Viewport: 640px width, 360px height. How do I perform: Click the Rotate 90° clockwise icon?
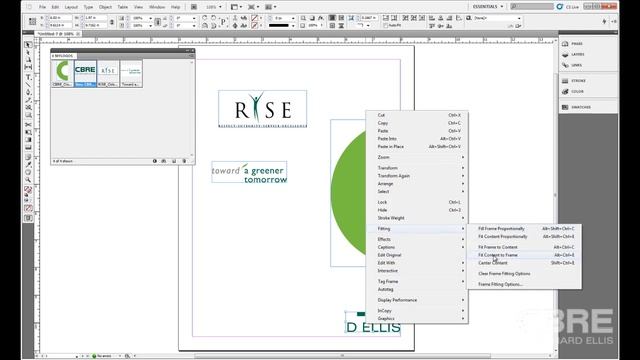(x=204, y=18)
